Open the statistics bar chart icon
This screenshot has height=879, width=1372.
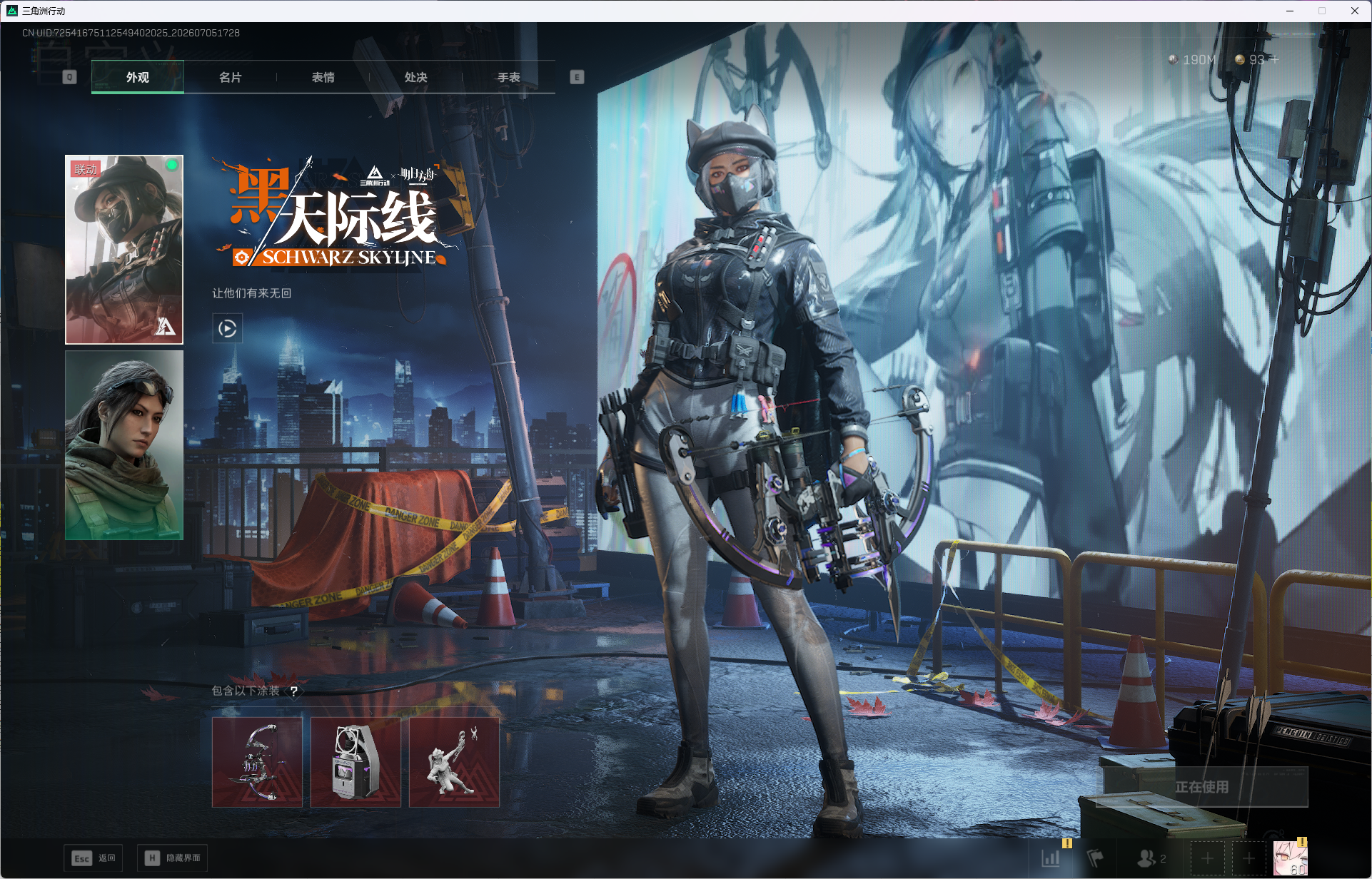(x=1051, y=858)
